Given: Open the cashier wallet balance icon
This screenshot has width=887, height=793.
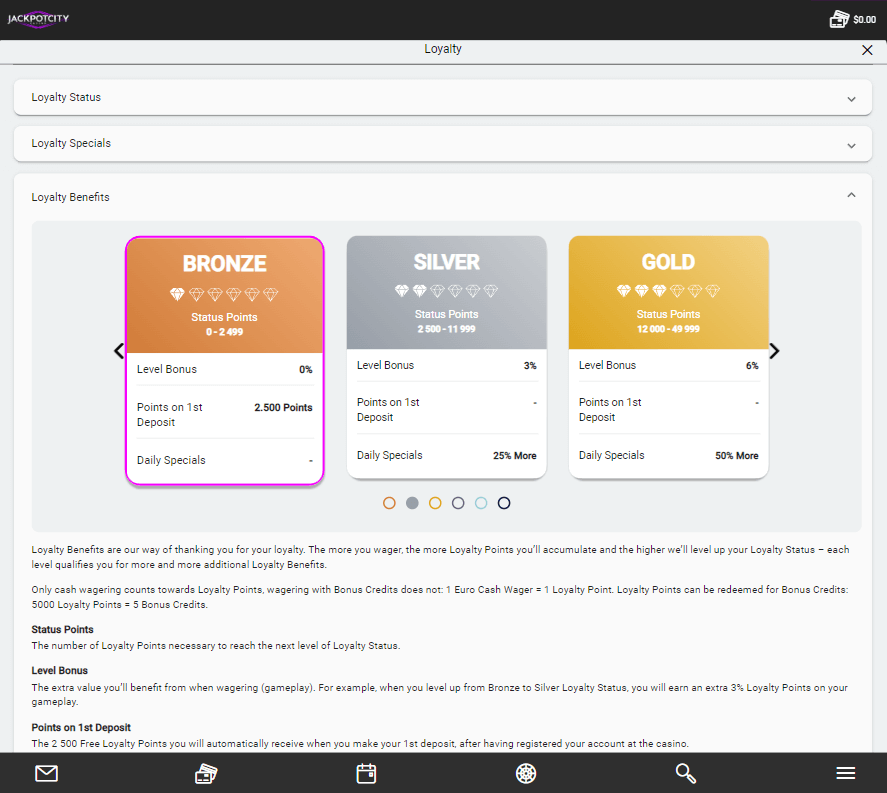Looking at the screenshot, I should (839, 19).
